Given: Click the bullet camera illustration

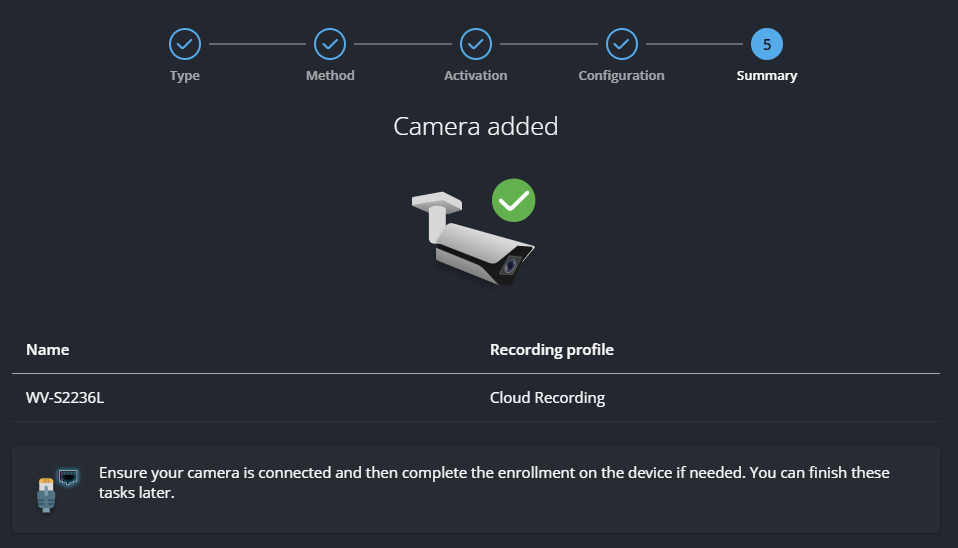Looking at the screenshot, I should 470,242.
